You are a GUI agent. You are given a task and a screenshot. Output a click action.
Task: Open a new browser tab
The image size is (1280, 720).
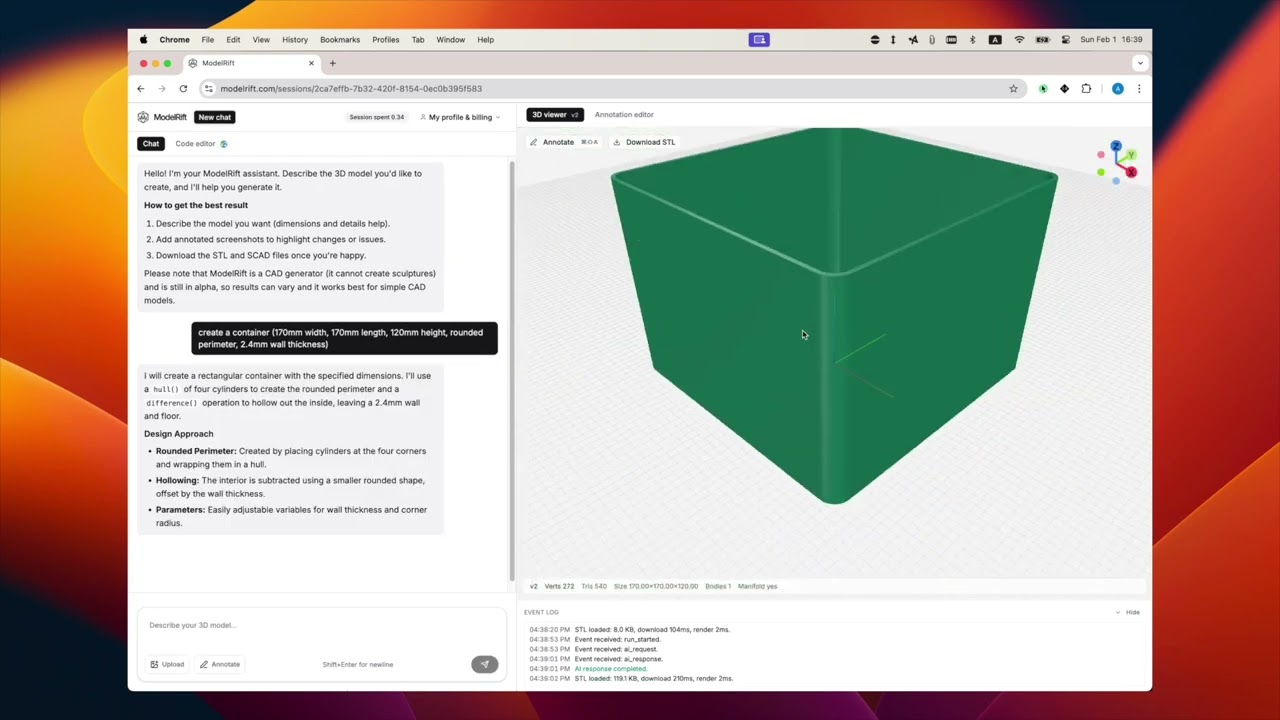pos(332,63)
